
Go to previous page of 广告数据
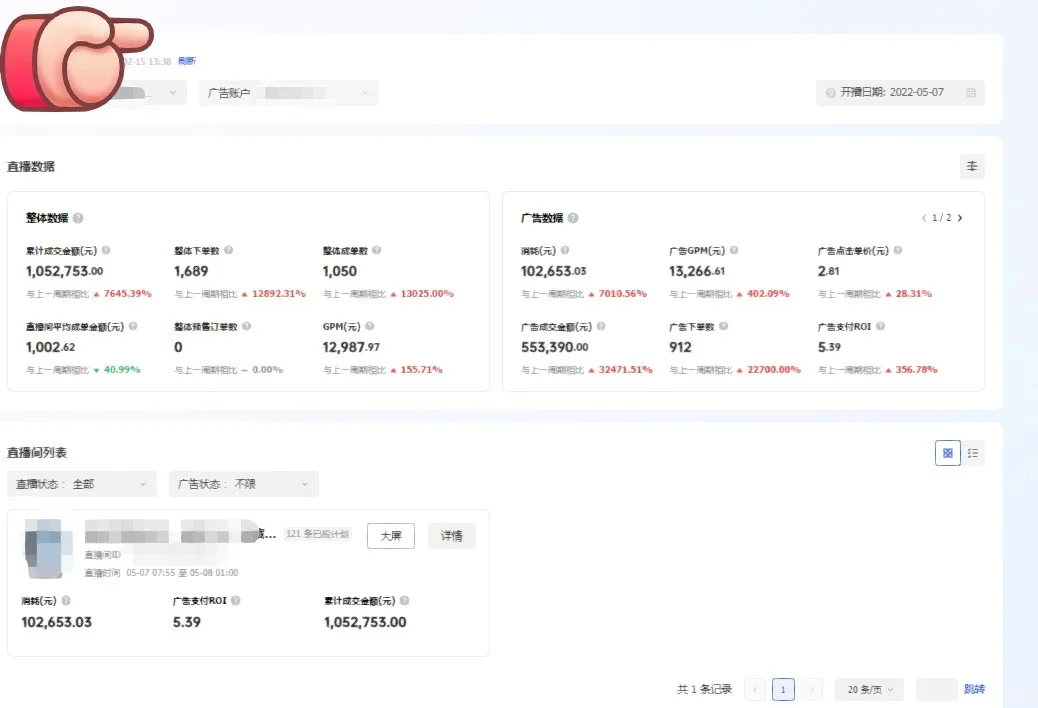click(x=924, y=218)
